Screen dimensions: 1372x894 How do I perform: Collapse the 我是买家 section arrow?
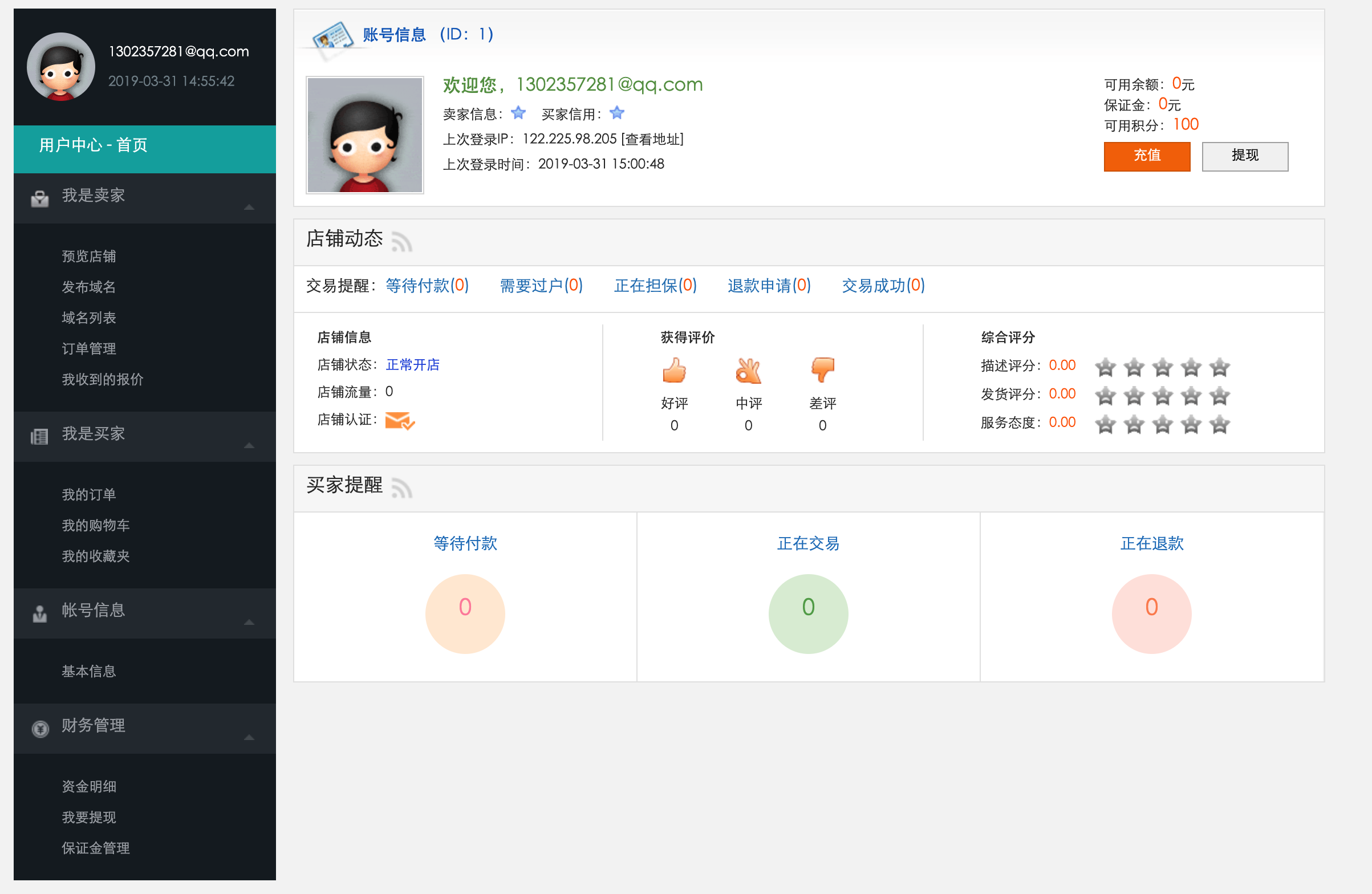[249, 445]
